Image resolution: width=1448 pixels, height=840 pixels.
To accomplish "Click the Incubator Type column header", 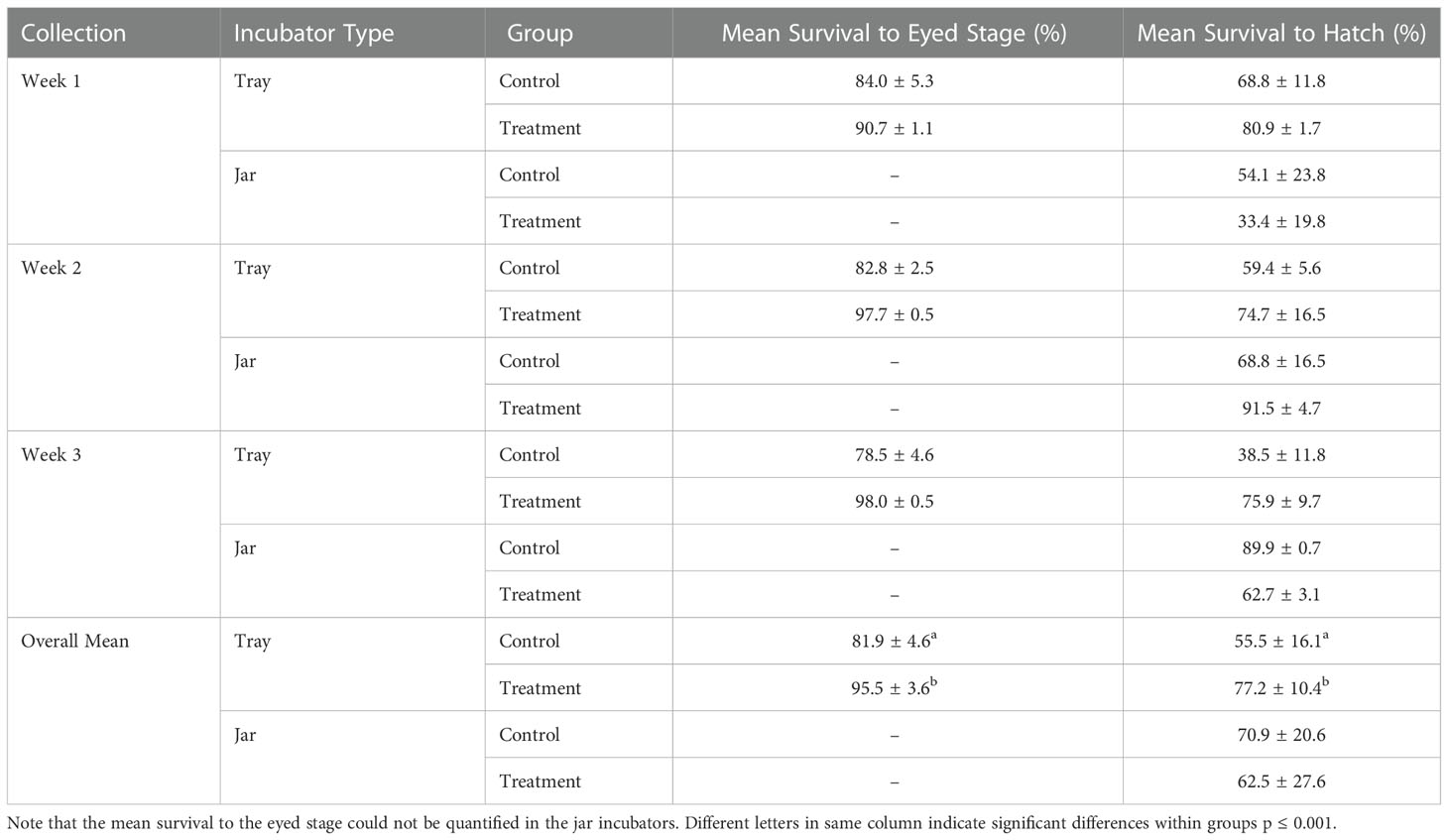I will (313, 33).
